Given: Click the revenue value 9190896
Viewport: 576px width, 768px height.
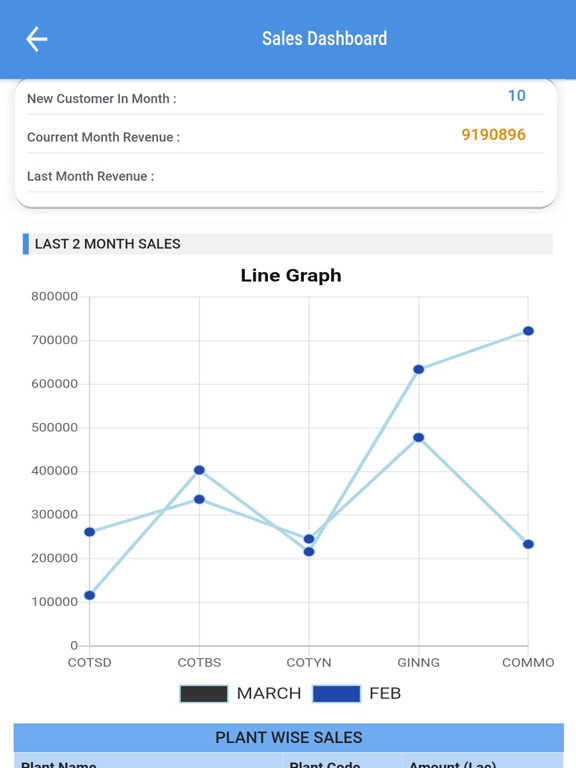Looking at the screenshot, I should (x=493, y=134).
